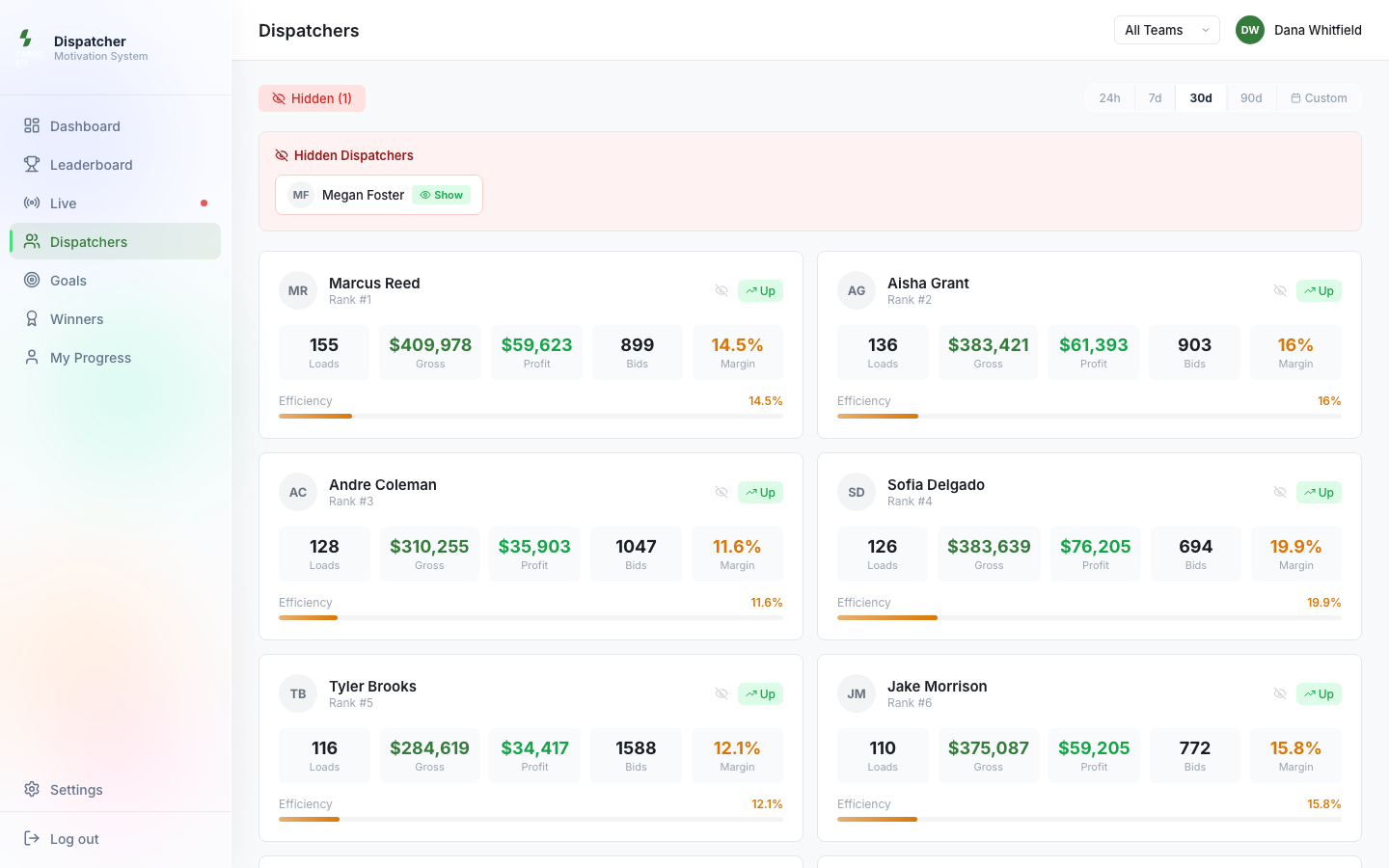Image resolution: width=1389 pixels, height=868 pixels.
Task: Click the Dispatchers people icon in sidebar
Action: coord(32,242)
